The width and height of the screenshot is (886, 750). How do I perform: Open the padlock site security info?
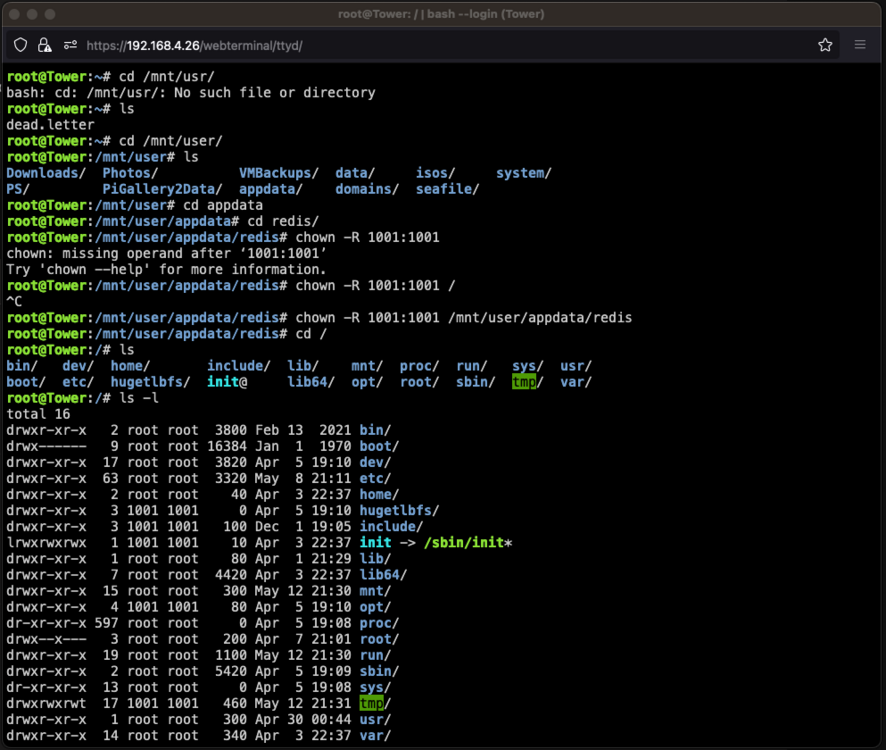pyautogui.click(x=44, y=45)
